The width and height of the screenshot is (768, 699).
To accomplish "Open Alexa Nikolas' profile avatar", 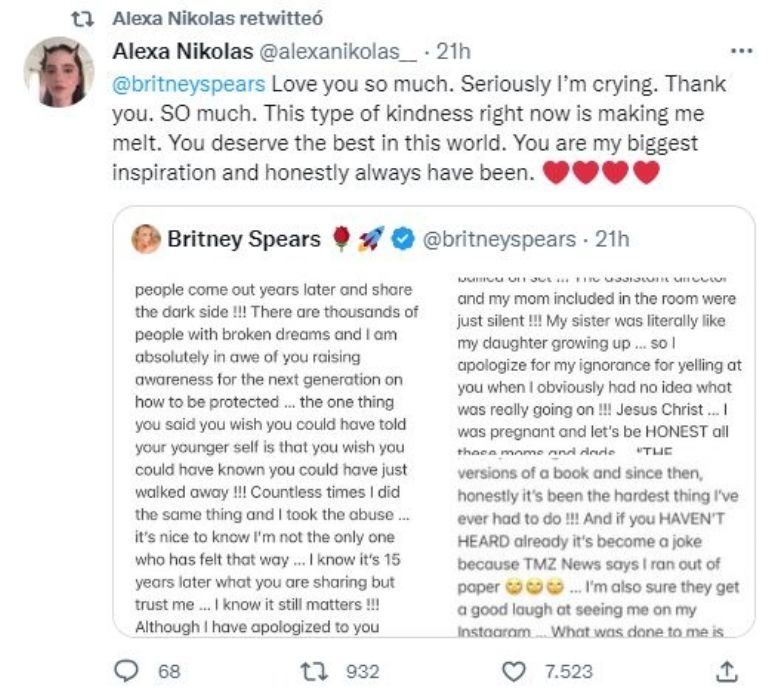I will coord(58,72).
